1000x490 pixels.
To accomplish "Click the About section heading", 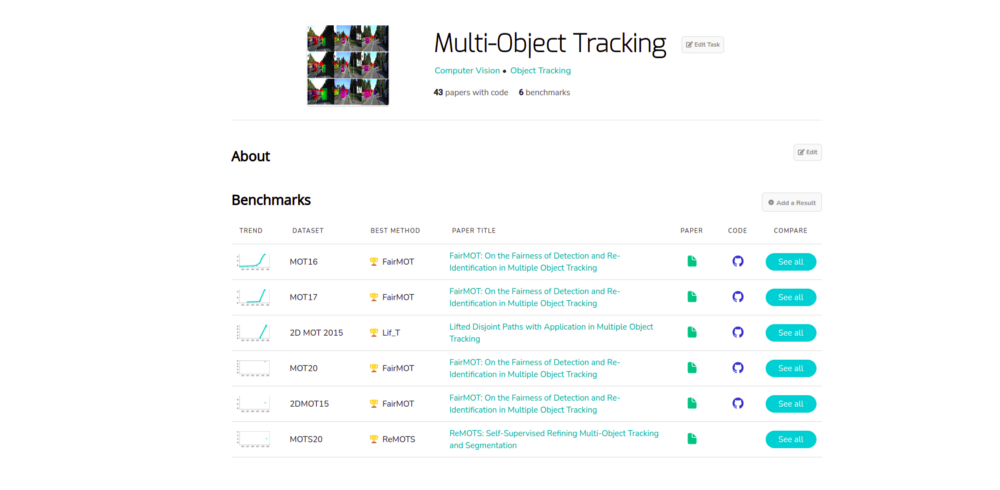I will point(251,156).
